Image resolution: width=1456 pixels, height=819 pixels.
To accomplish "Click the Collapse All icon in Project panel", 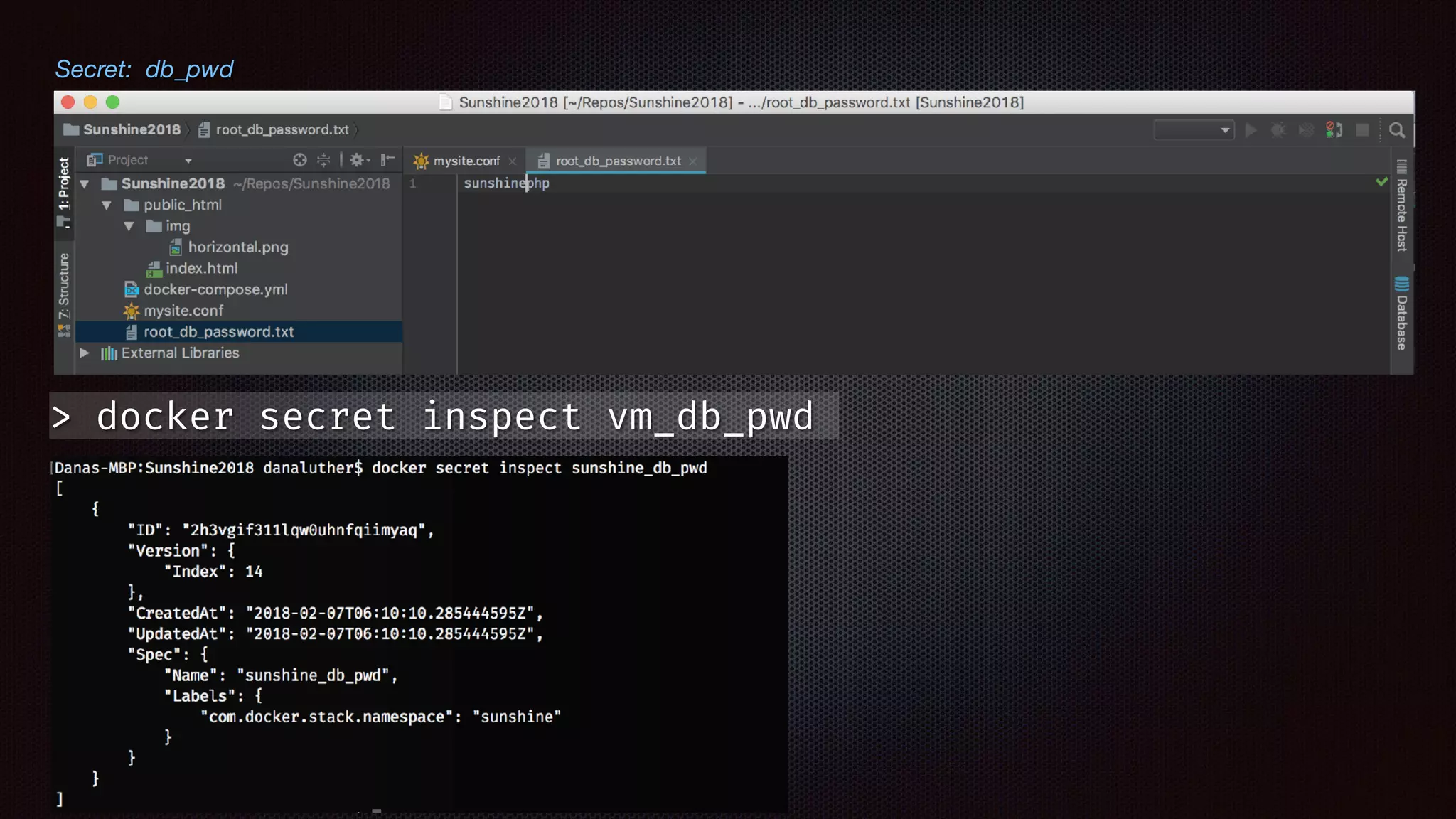I will pyautogui.click(x=323, y=160).
